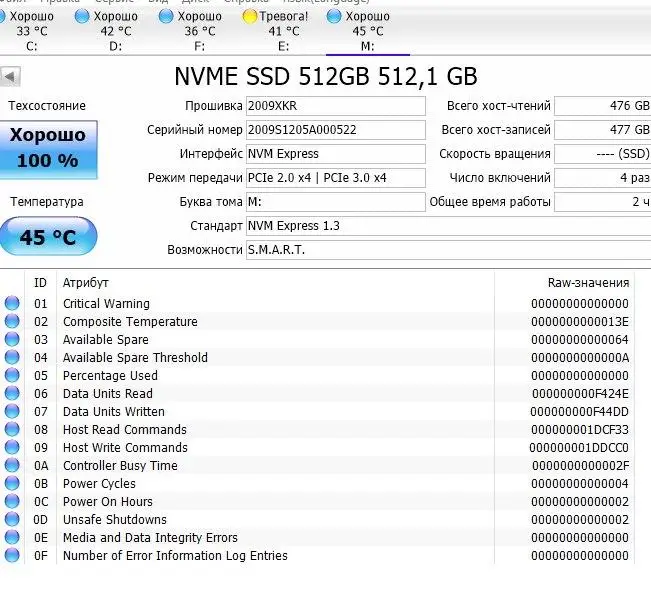Click the Атрибут column header

[x=86, y=283]
